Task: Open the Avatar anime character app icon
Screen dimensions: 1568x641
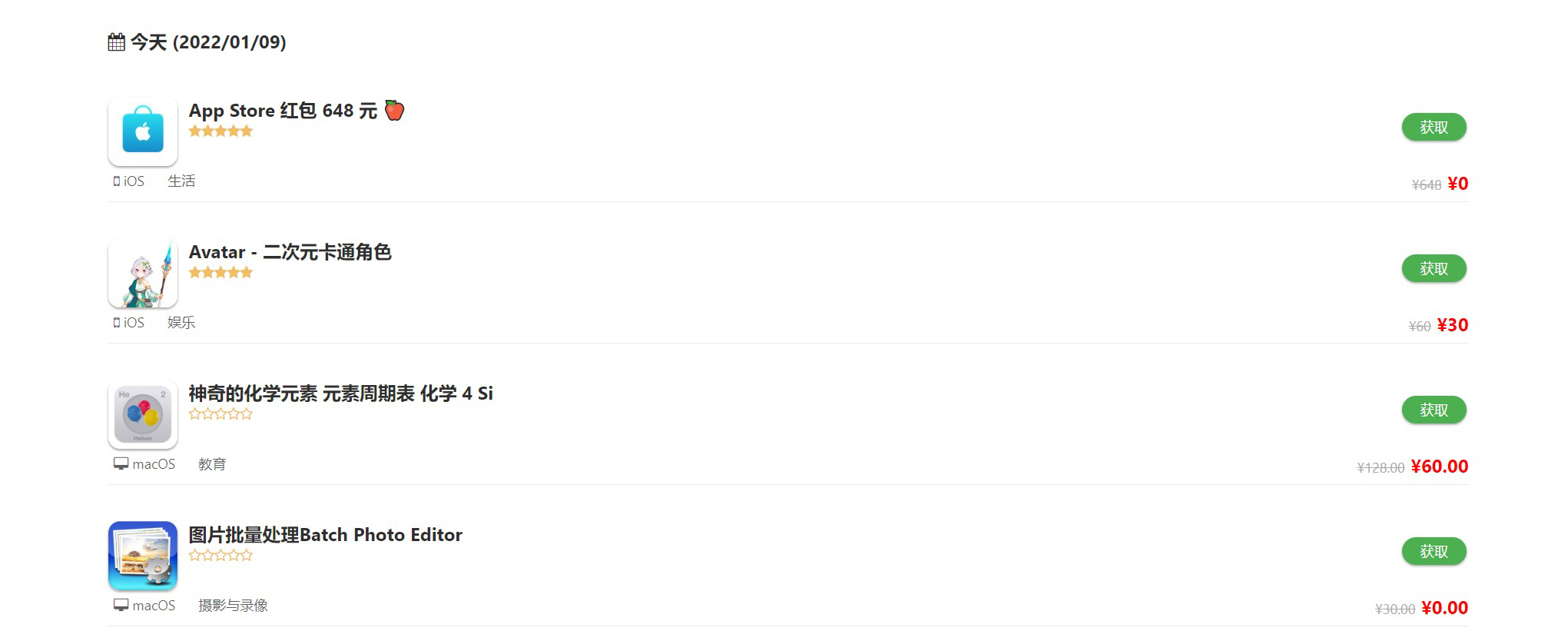Action: 143,273
